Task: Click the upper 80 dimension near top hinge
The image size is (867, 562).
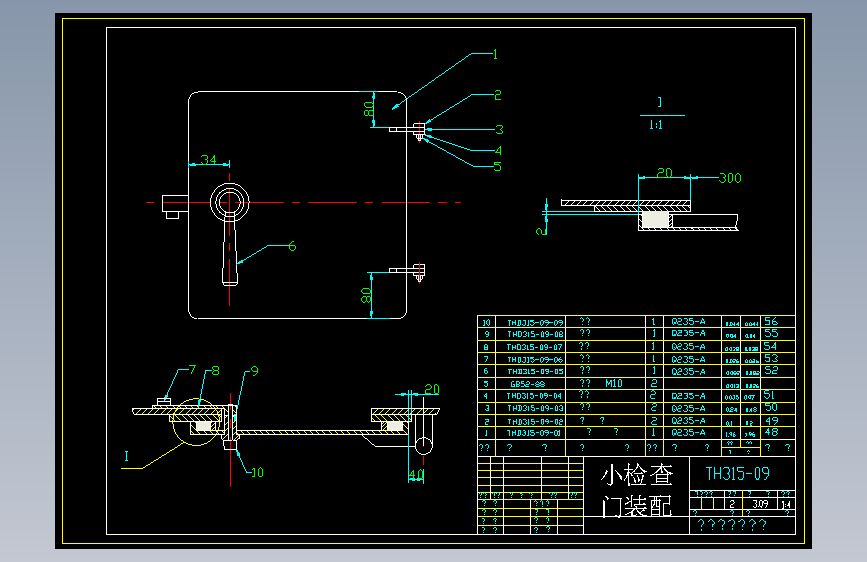Action: [x=369, y=108]
